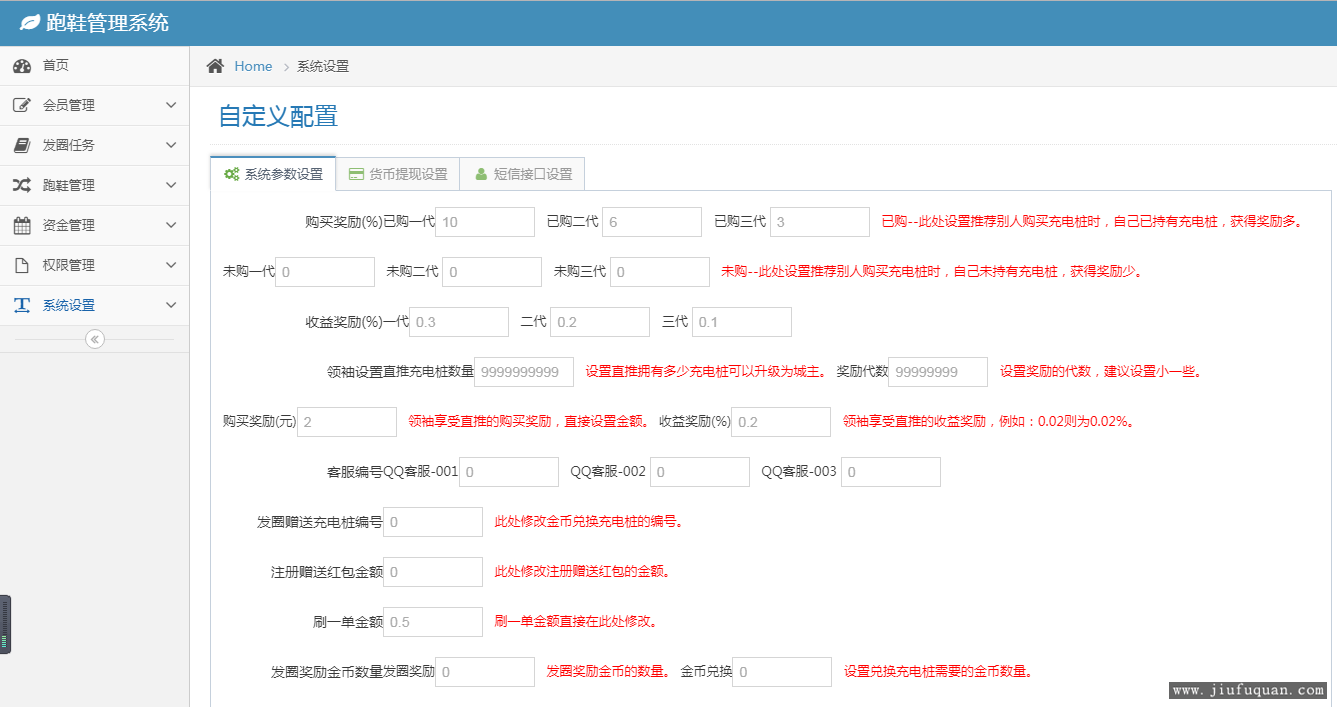The width and height of the screenshot is (1337, 707).
Task: Go to Home breadcrumb link
Action: point(253,66)
